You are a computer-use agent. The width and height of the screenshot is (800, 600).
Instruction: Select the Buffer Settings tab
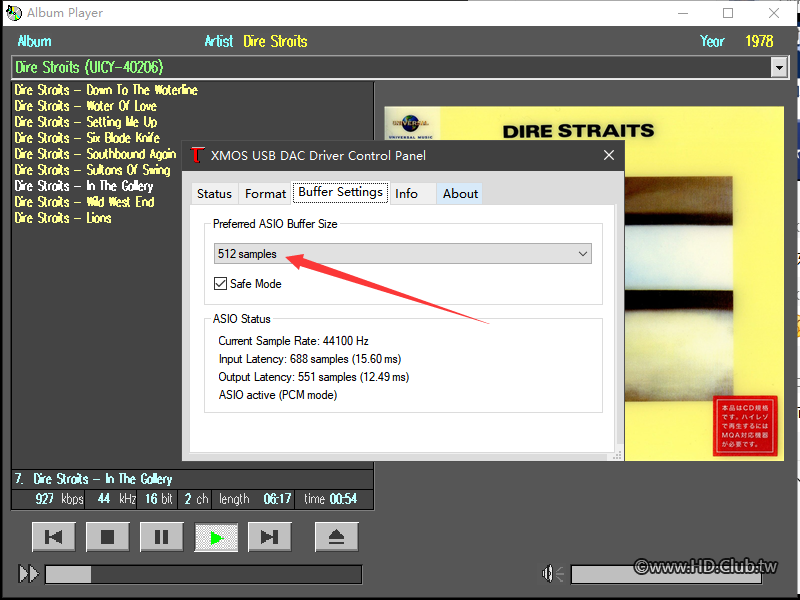click(x=340, y=192)
